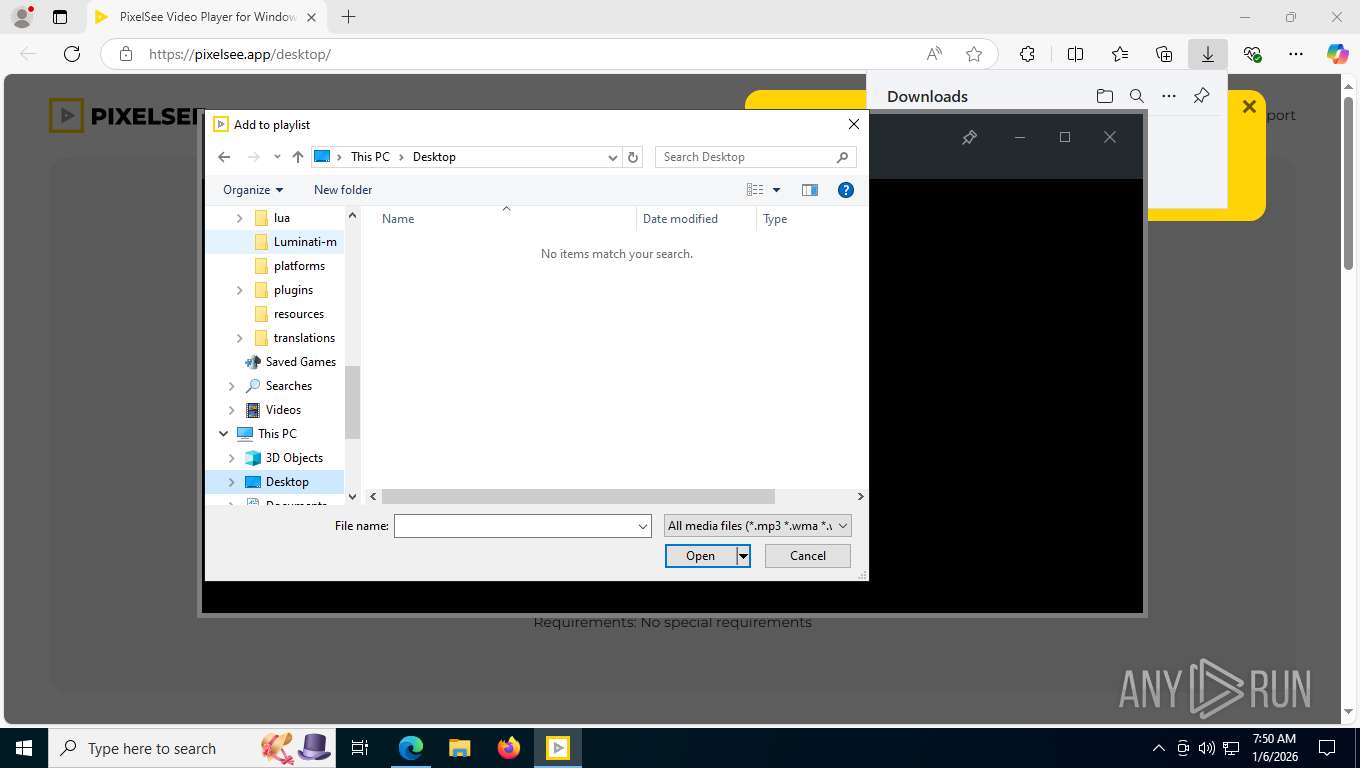Toggle Edge split screen
The height and width of the screenshot is (768, 1360).
tap(1075, 54)
